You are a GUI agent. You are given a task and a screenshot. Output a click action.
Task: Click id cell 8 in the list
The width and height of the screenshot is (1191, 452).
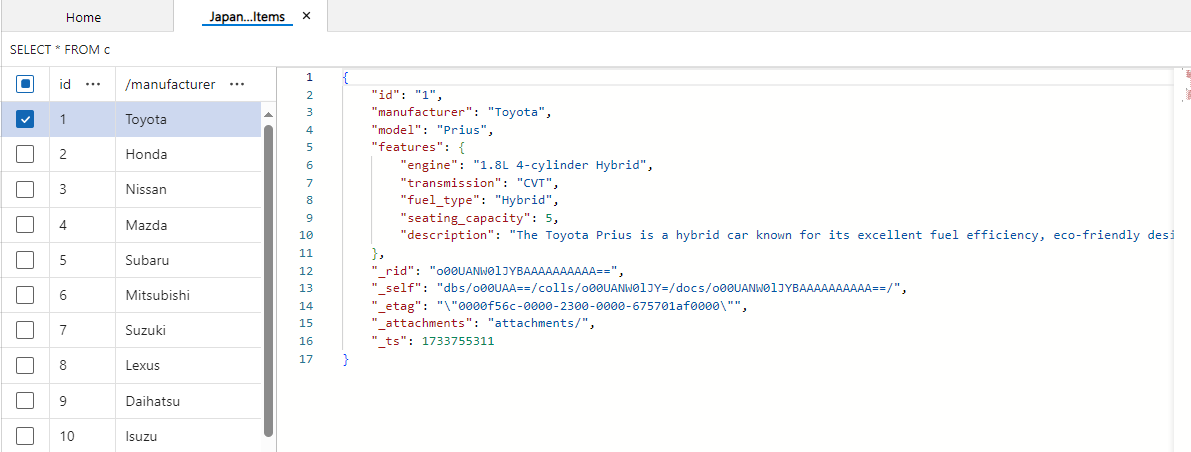(83, 365)
